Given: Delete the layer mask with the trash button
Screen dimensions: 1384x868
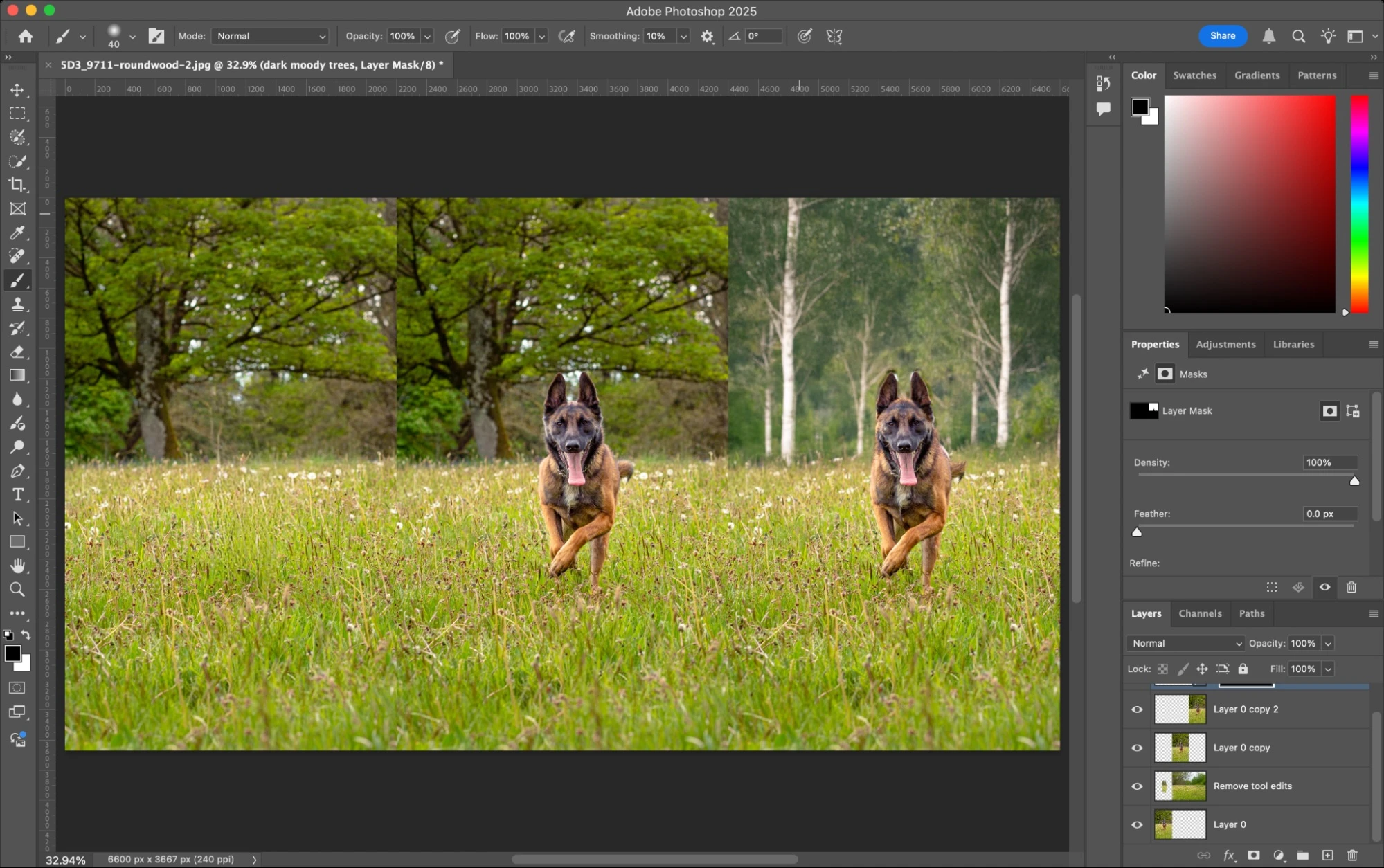Looking at the screenshot, I should [1351, 587].
